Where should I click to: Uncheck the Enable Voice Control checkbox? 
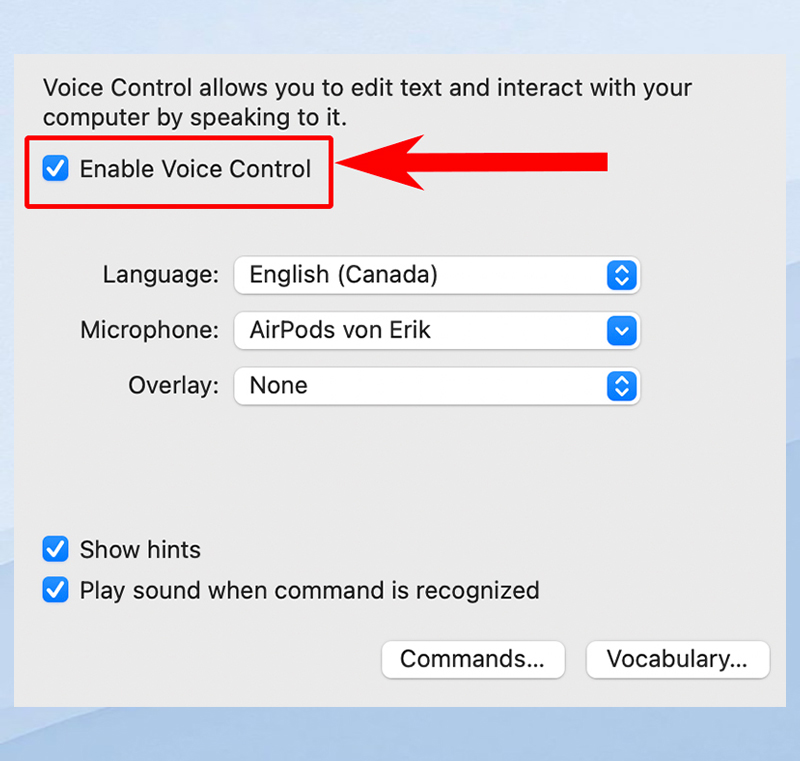pyautogui.click(x=55, y=169)
